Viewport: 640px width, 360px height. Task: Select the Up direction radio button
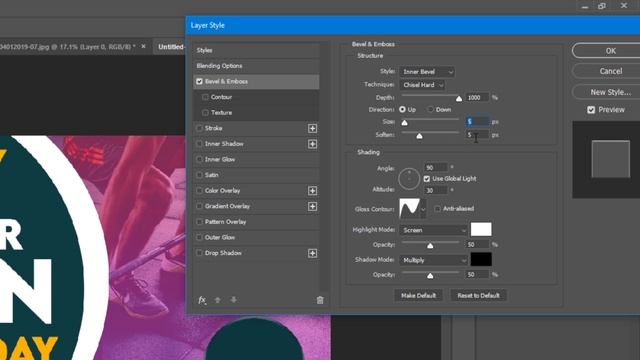click(x=402, y=109)
